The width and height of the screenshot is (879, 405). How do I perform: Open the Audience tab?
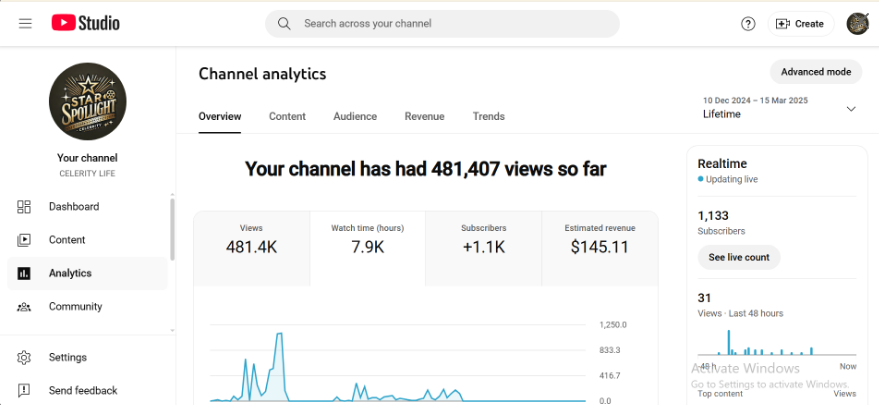[355, 117]
